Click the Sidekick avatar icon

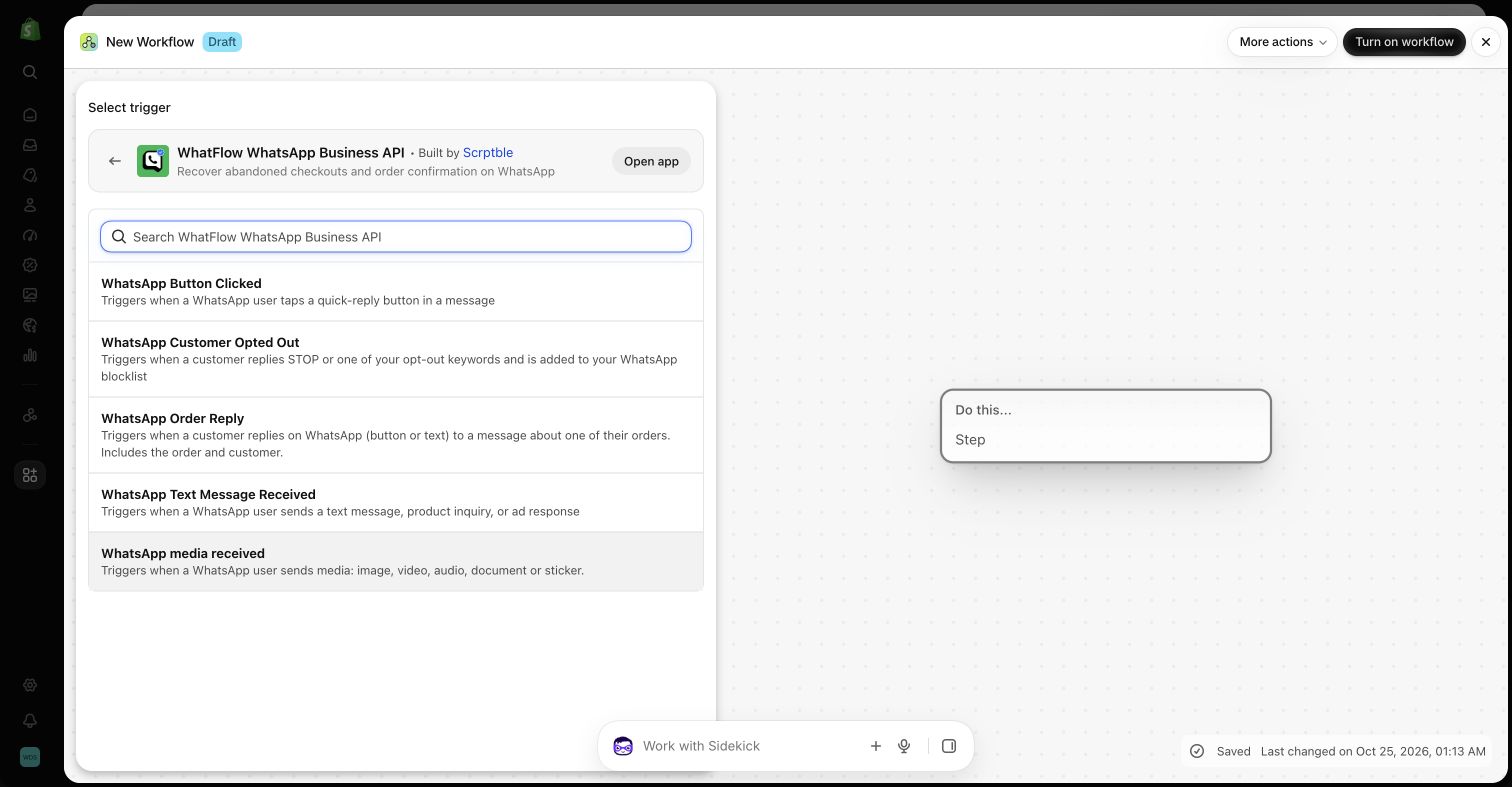(623, 746)
